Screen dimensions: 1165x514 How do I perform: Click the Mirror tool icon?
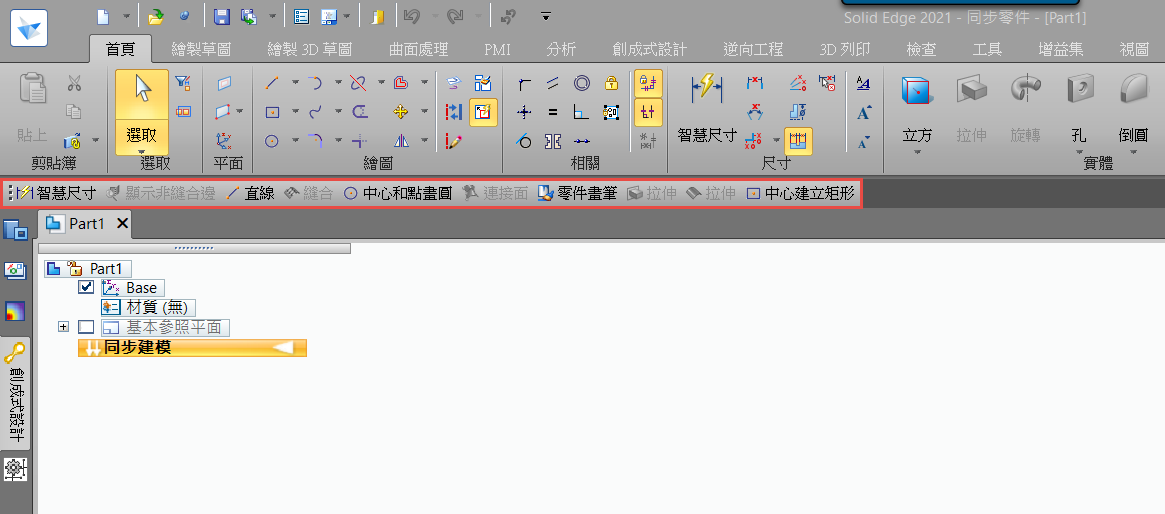401,140
